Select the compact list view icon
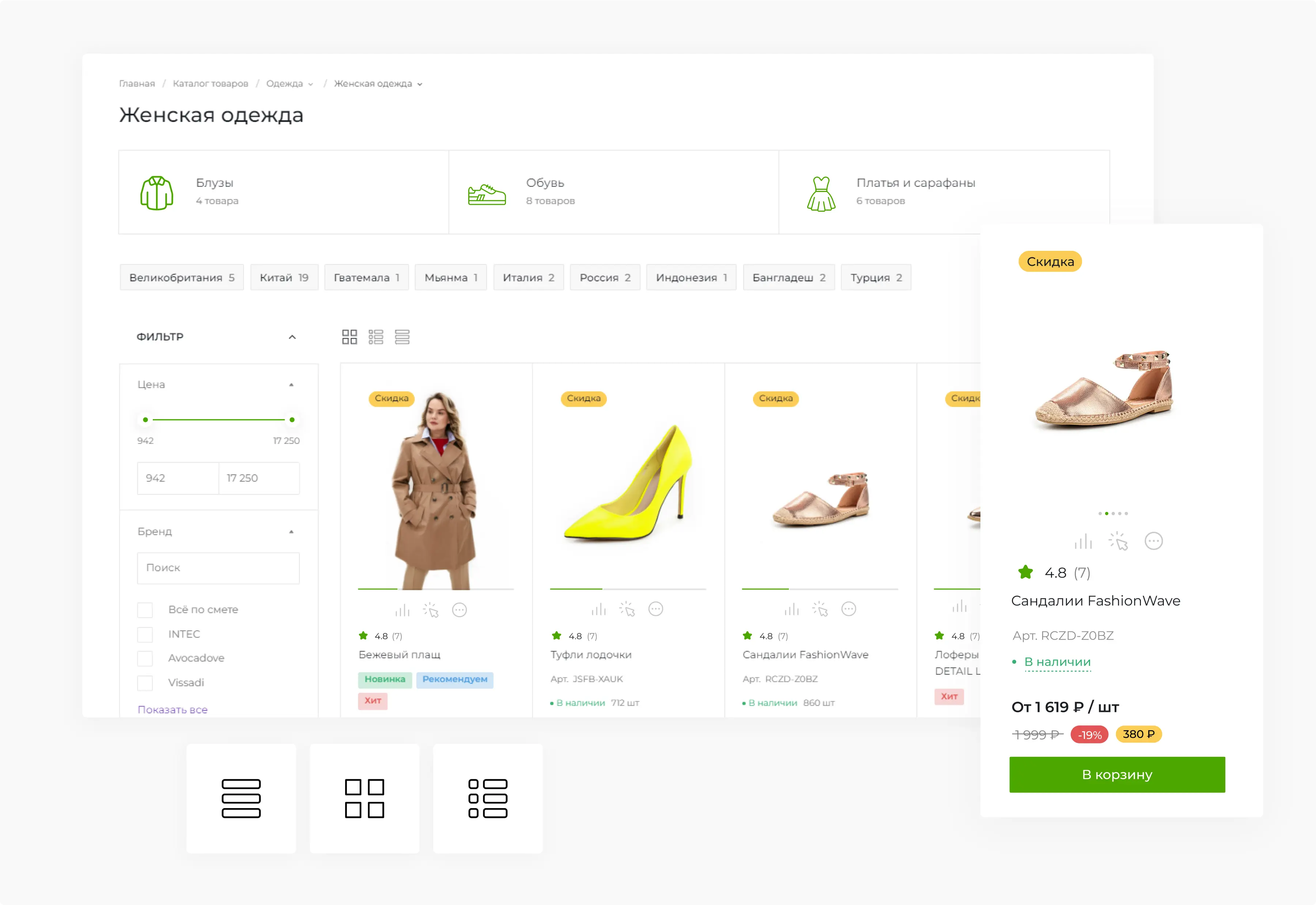 click(x=402, y=337)
